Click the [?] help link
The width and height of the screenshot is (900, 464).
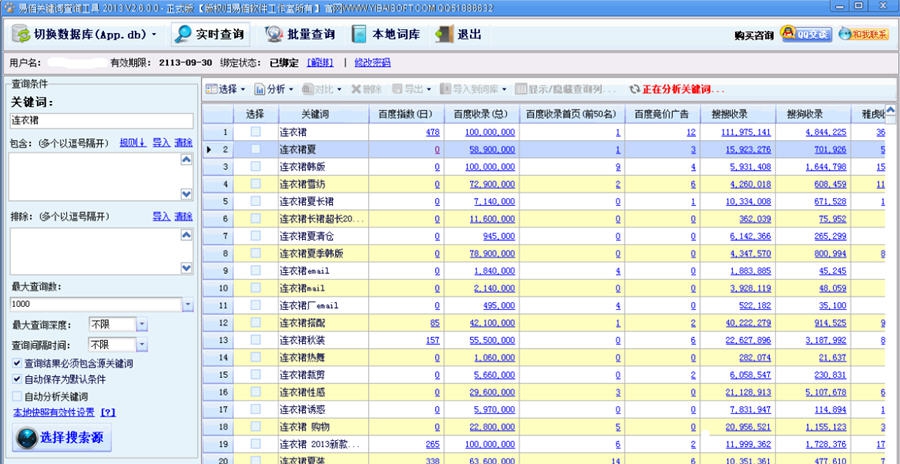(108, 412)
